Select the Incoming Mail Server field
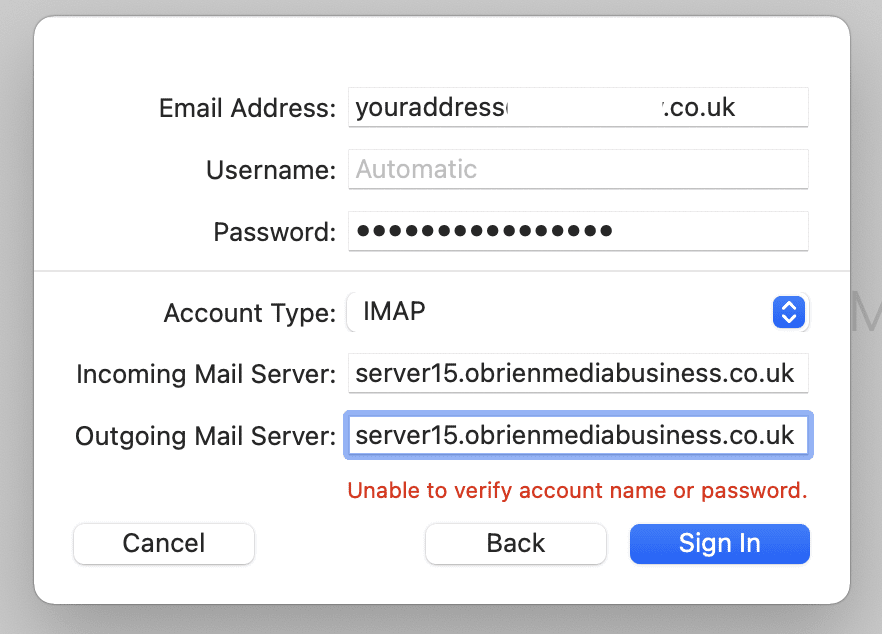Viewport: 882px width, 634px height. (x=577, y=374)
